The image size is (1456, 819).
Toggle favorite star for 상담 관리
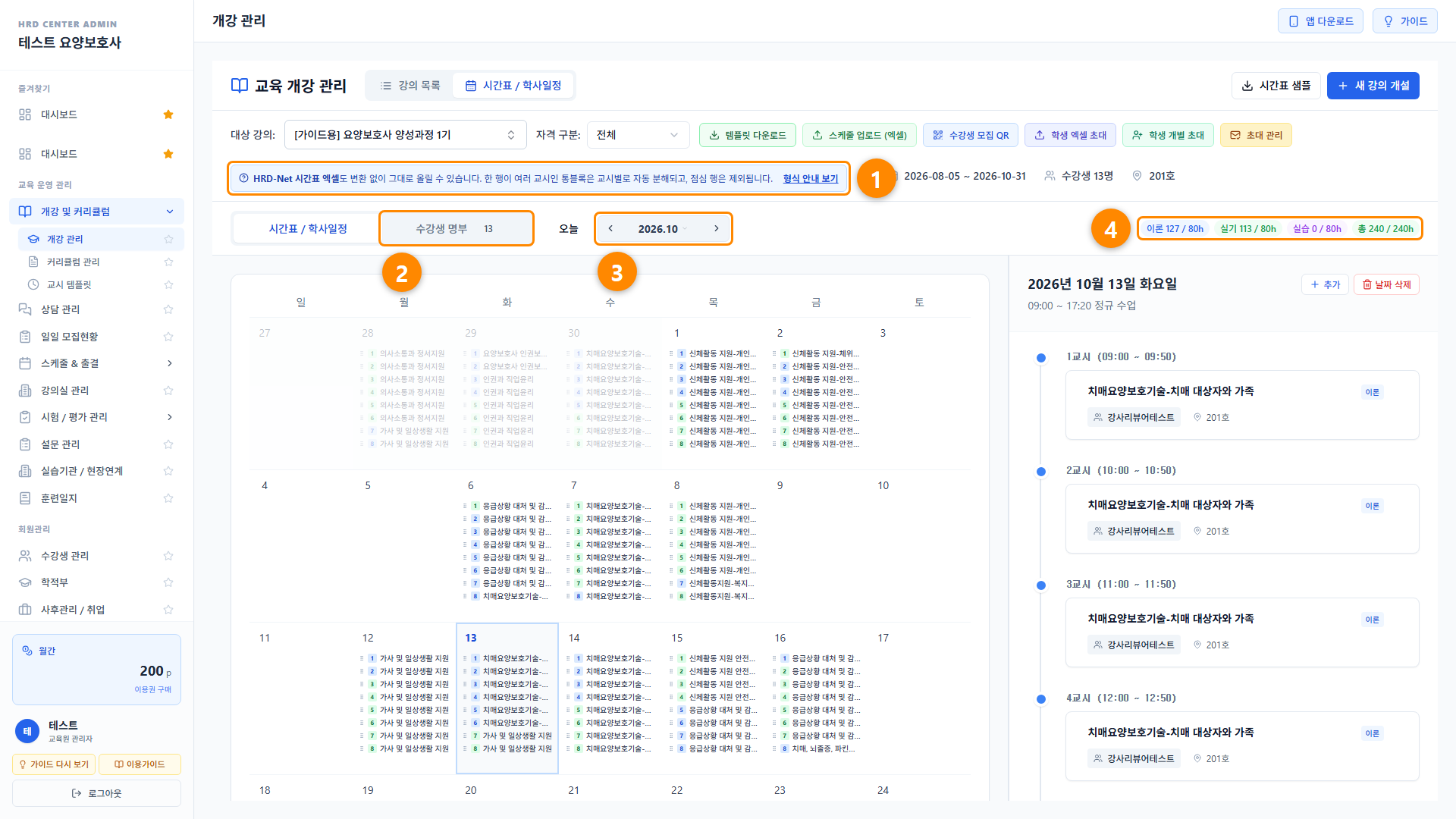[x=168, y=309]
